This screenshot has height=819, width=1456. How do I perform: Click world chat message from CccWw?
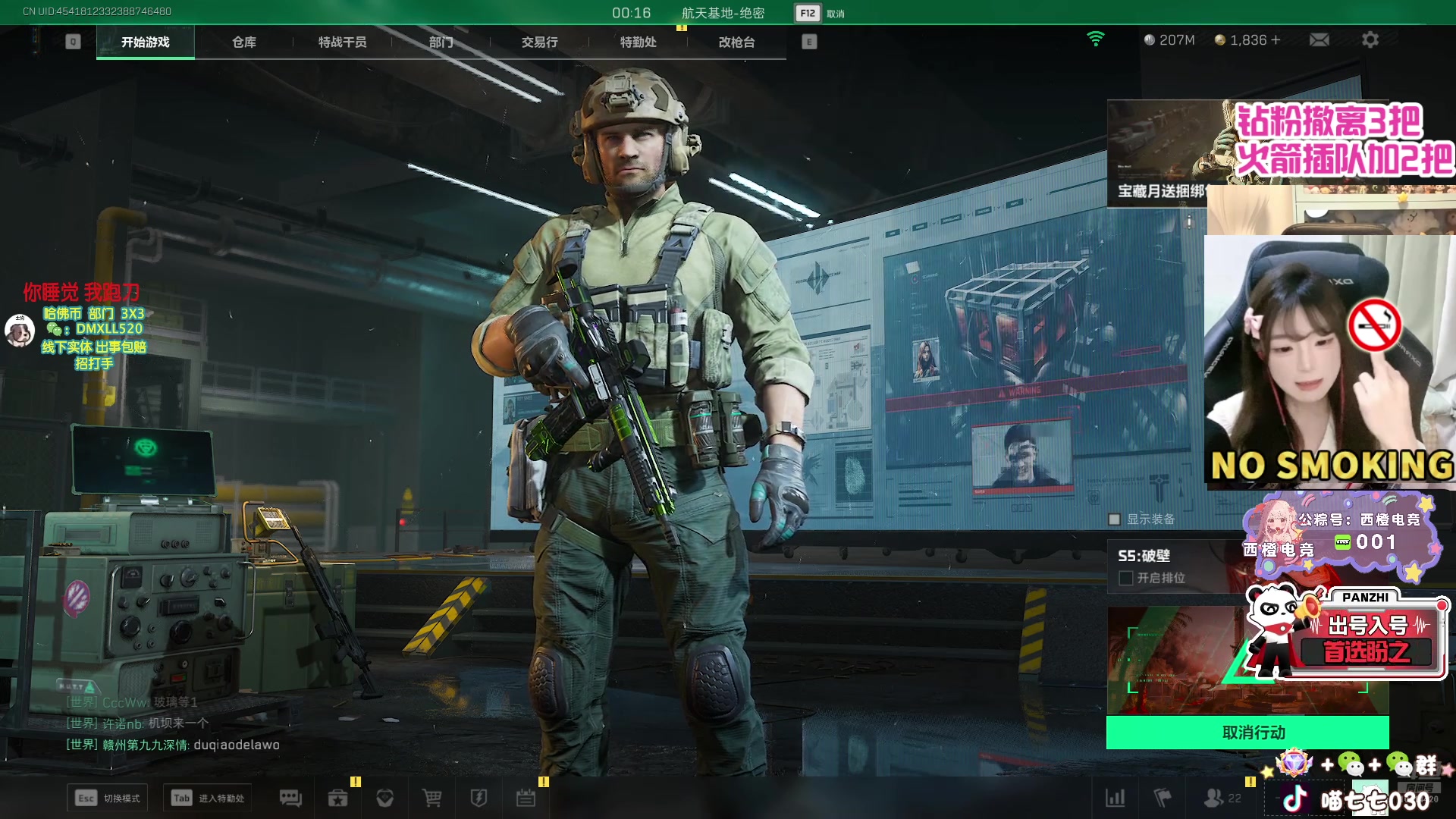(132, 702)
